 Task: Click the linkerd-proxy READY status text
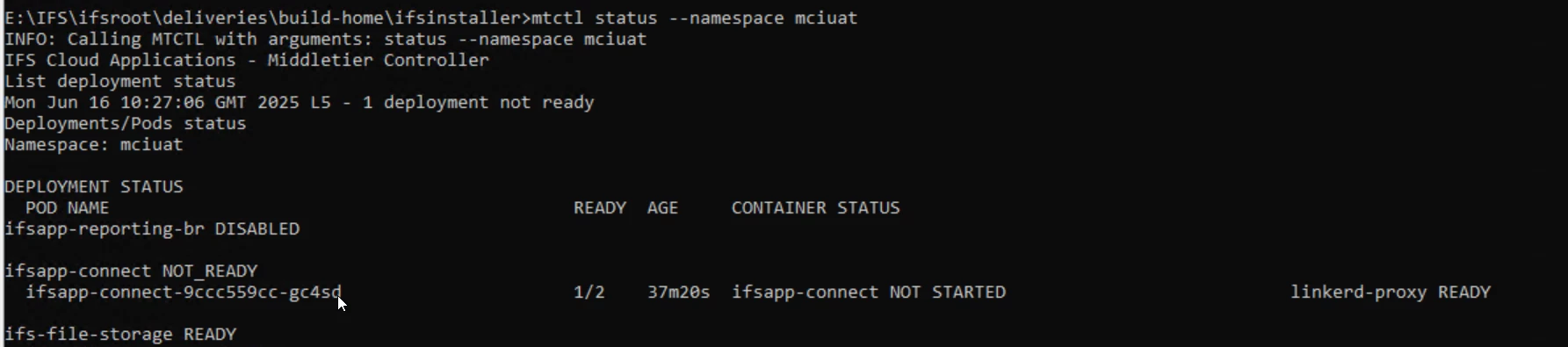coord(1390,292)
